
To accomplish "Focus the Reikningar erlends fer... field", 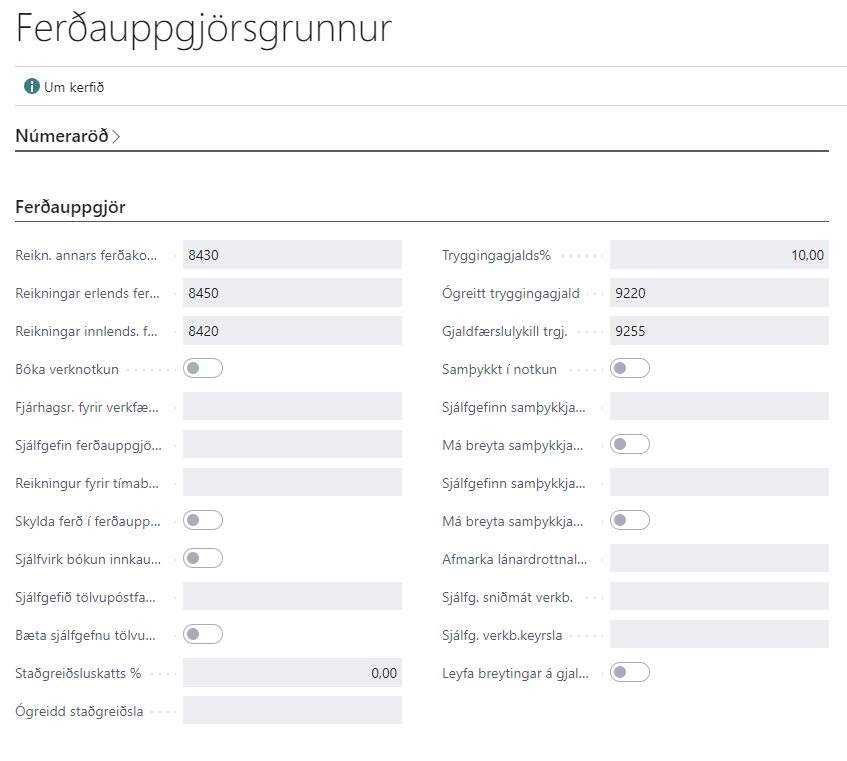I will pos(292,293).
